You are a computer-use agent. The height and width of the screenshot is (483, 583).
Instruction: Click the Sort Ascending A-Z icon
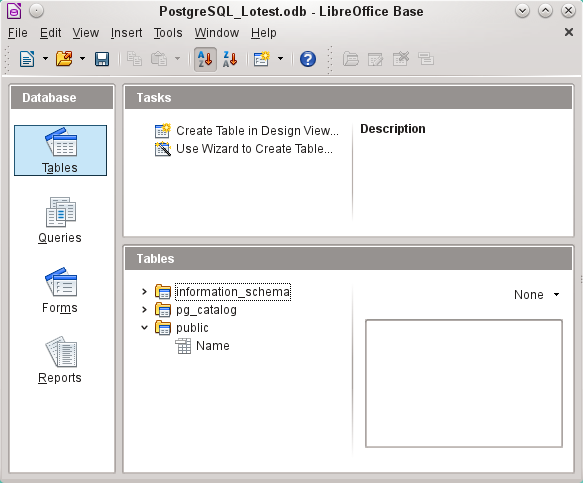(205, 59)
